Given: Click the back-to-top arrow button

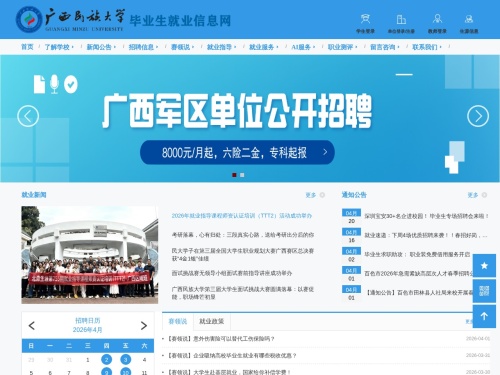Looking at the screenshot, I should [x=484, y=316].
